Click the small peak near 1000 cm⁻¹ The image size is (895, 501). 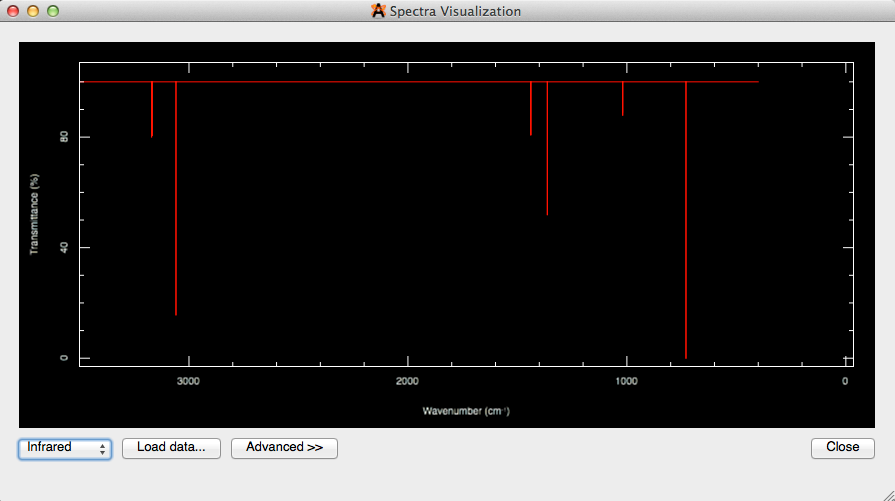point(623,99)
